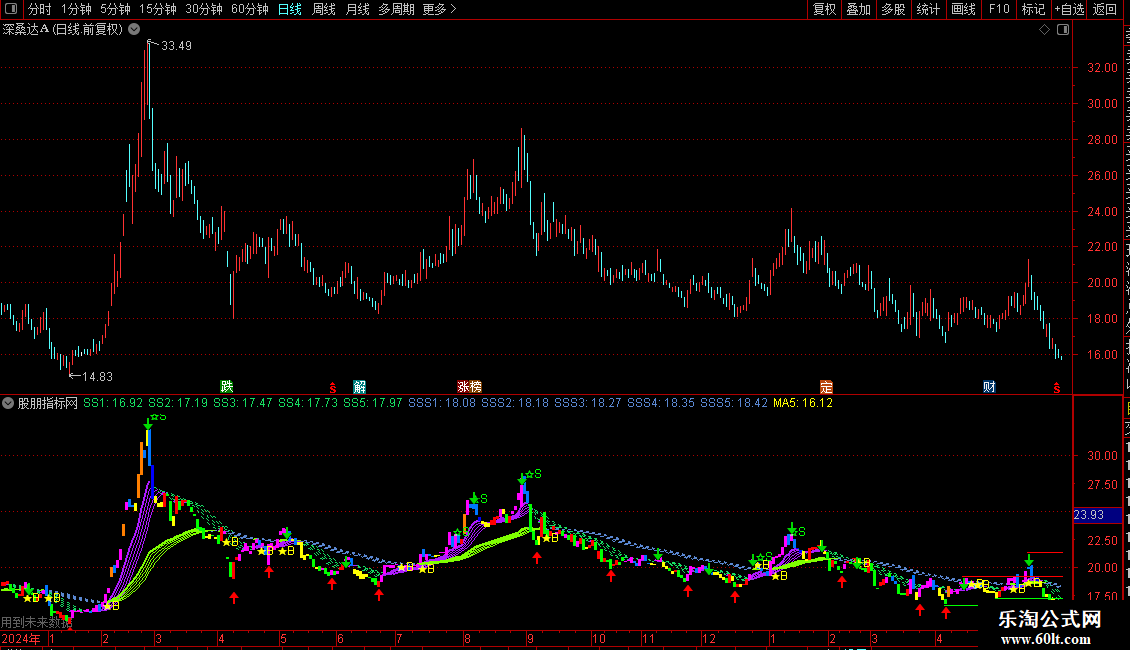This screenshot has width=1130, height=650.
Task: Toggle the right panel icon near chart top
Action: click(x=1063, y=30)
